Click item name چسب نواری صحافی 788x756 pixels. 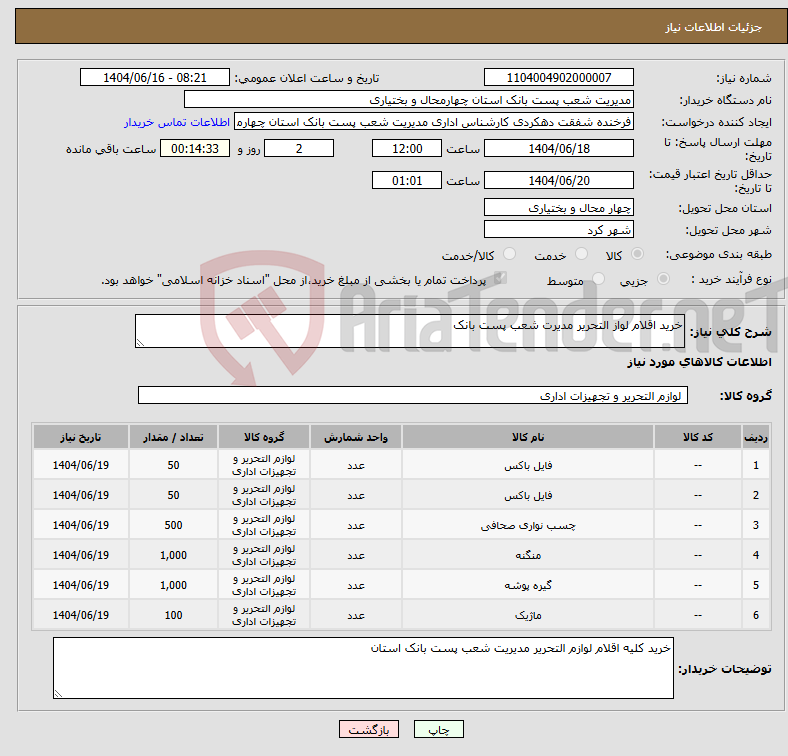click(x=528, y=526)
